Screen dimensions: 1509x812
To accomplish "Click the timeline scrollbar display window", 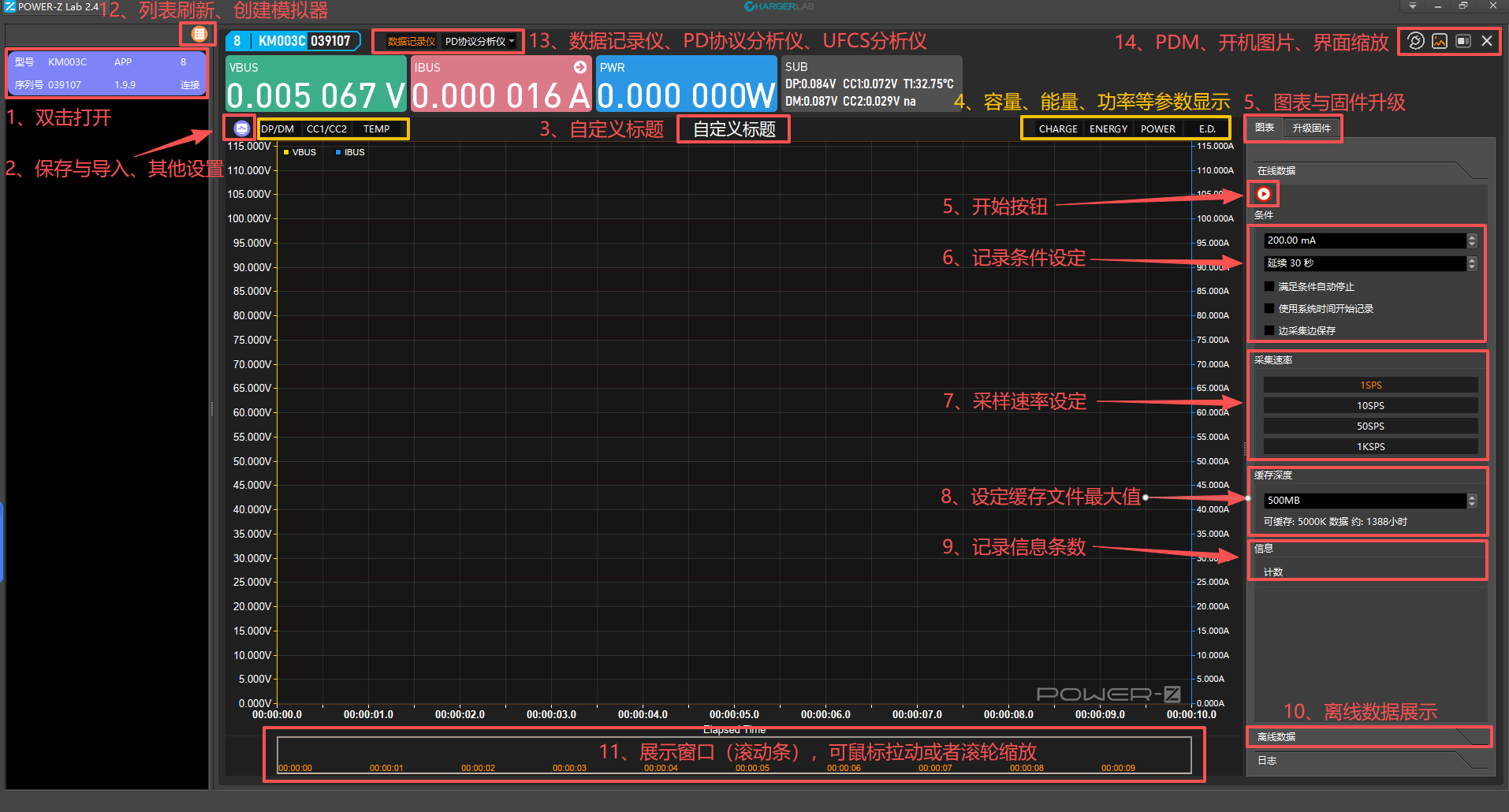I will click(x=733, y=754).
